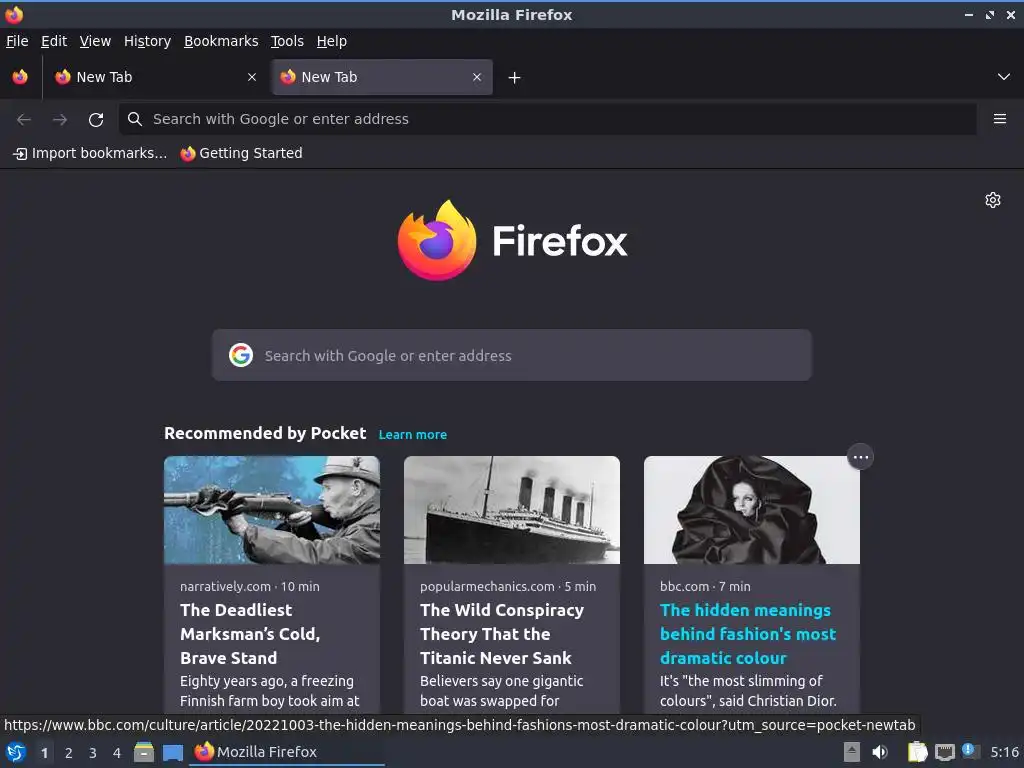Open the removable media tray icon

coord(852,752)
